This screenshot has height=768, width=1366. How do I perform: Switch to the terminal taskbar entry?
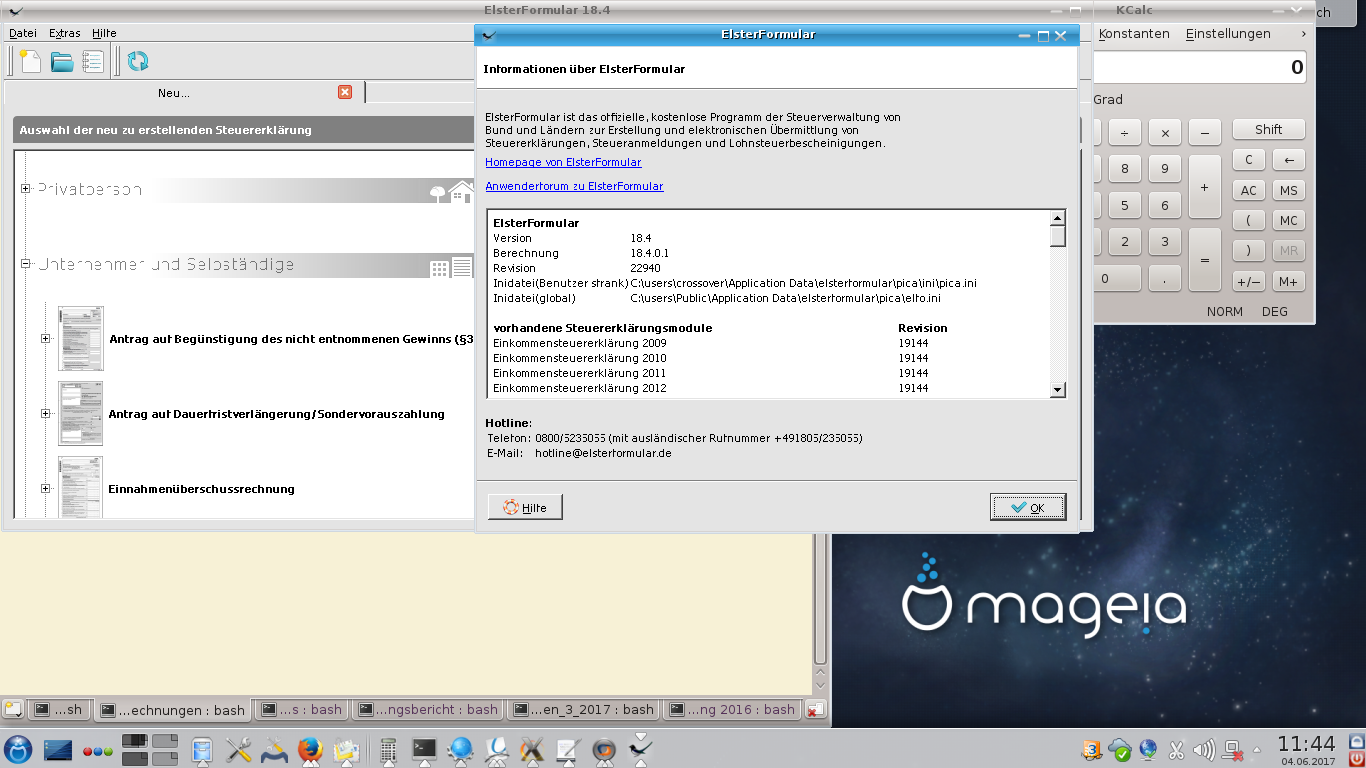coord(425,748)
